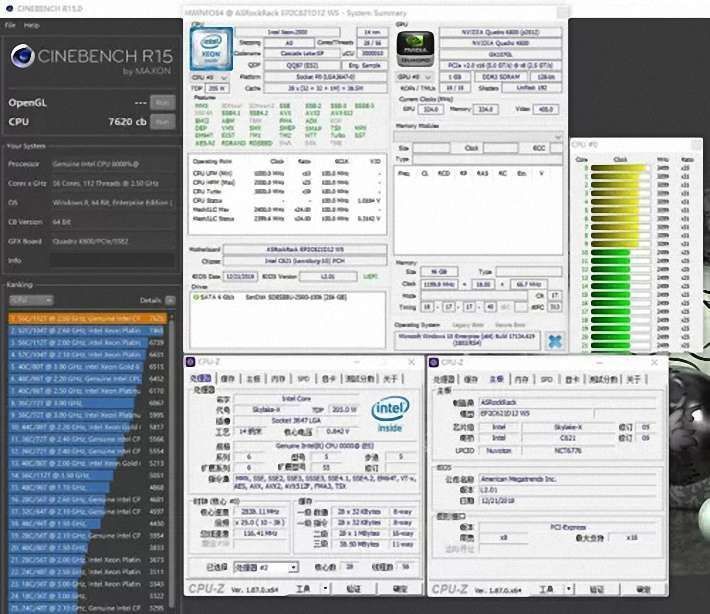
Task: Click the Cinebench ranking list scrollbar
Action: (x=172, y=462)
